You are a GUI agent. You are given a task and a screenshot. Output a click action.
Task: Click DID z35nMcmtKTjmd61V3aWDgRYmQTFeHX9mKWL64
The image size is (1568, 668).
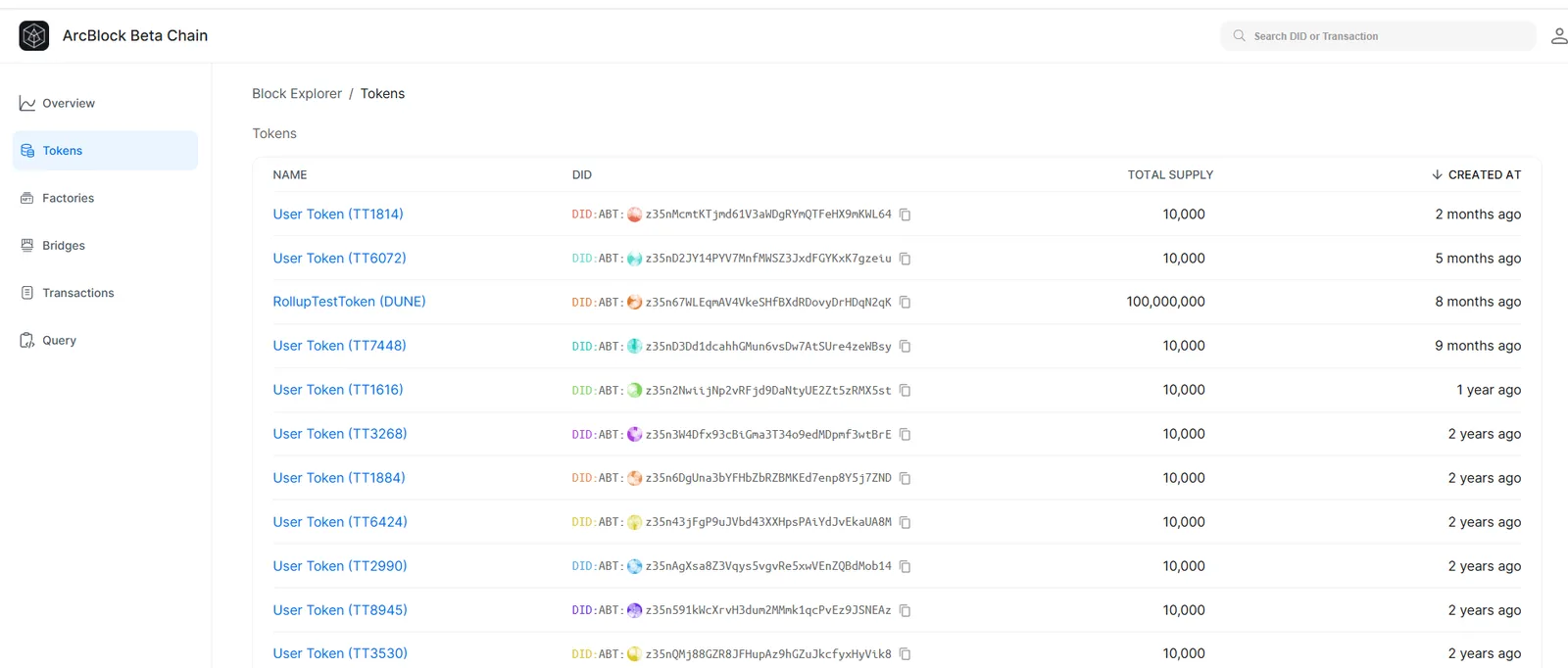(x=768, y=215)
